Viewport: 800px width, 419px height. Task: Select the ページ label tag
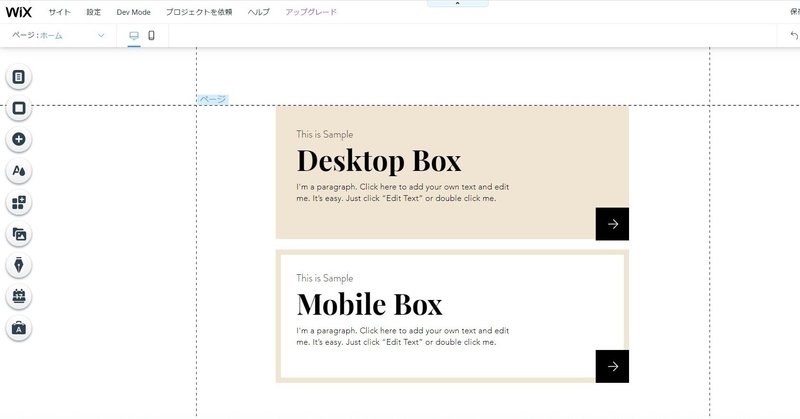pyautogui.click(x=212, y=99)
